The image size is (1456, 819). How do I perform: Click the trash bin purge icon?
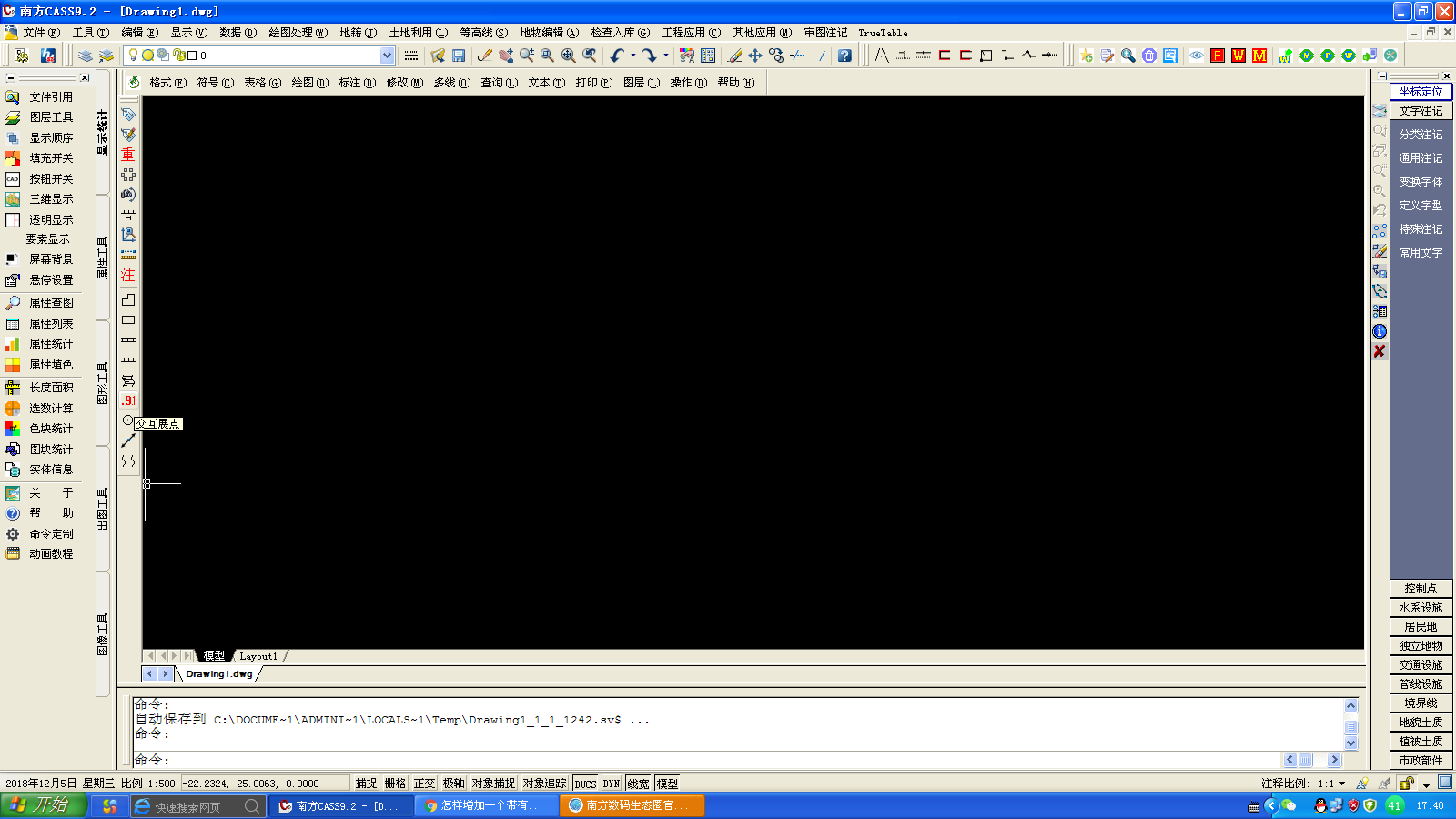coord(1149,56)
